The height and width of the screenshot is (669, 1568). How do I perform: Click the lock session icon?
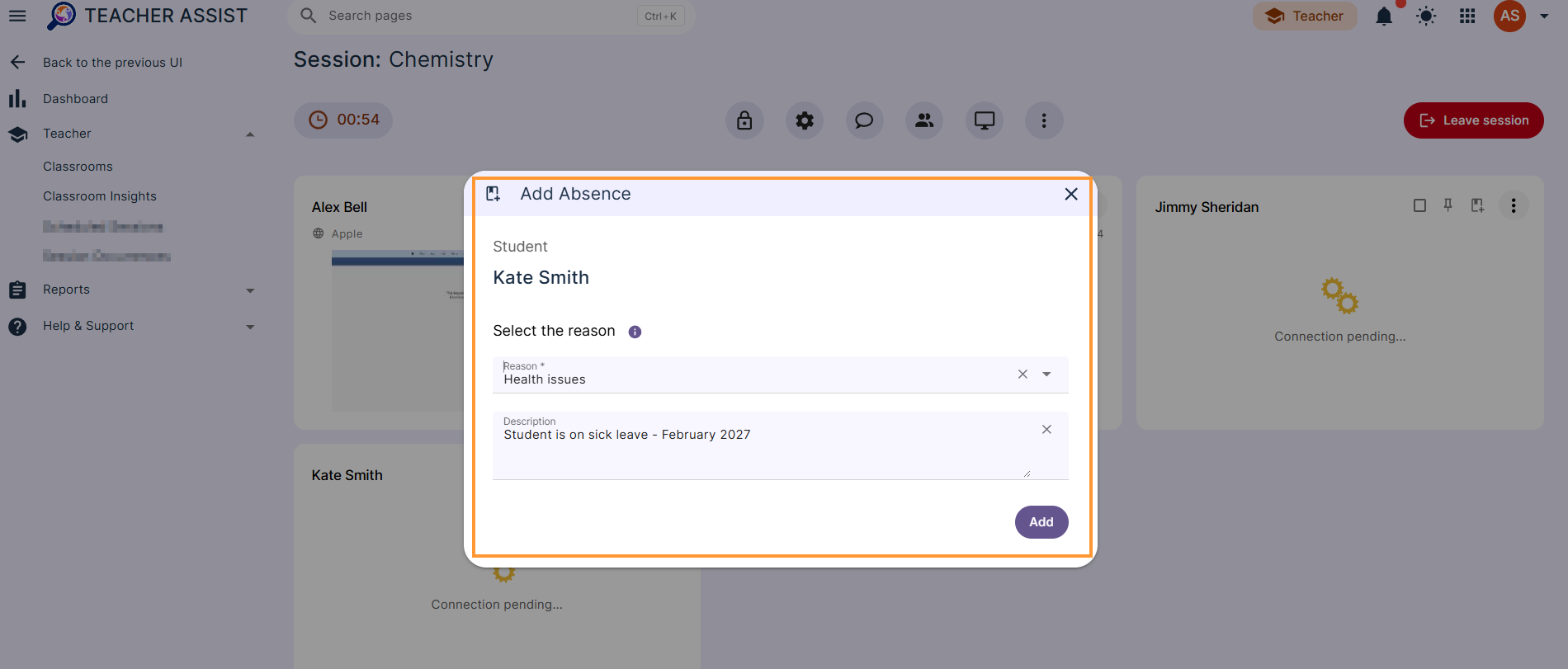(x=744, y=120)
